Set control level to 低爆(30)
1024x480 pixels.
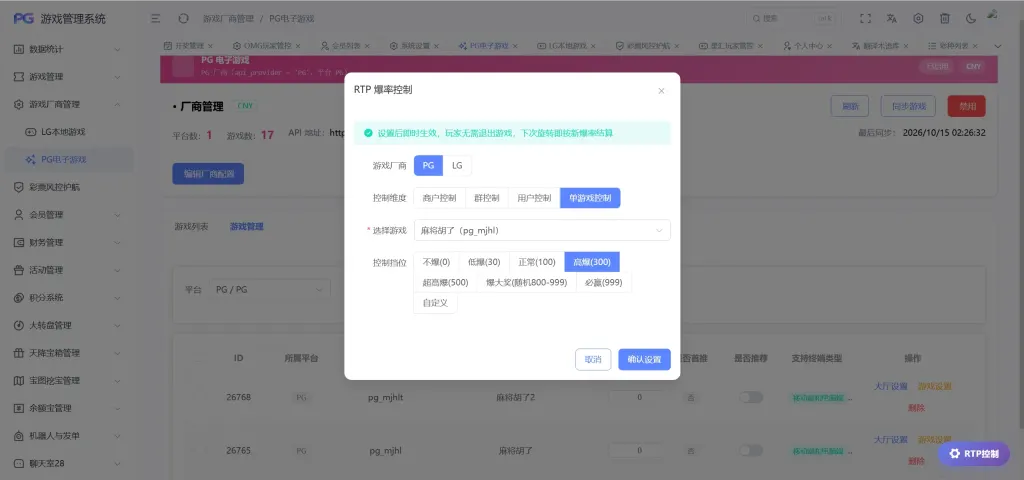(x=484, y=262)
